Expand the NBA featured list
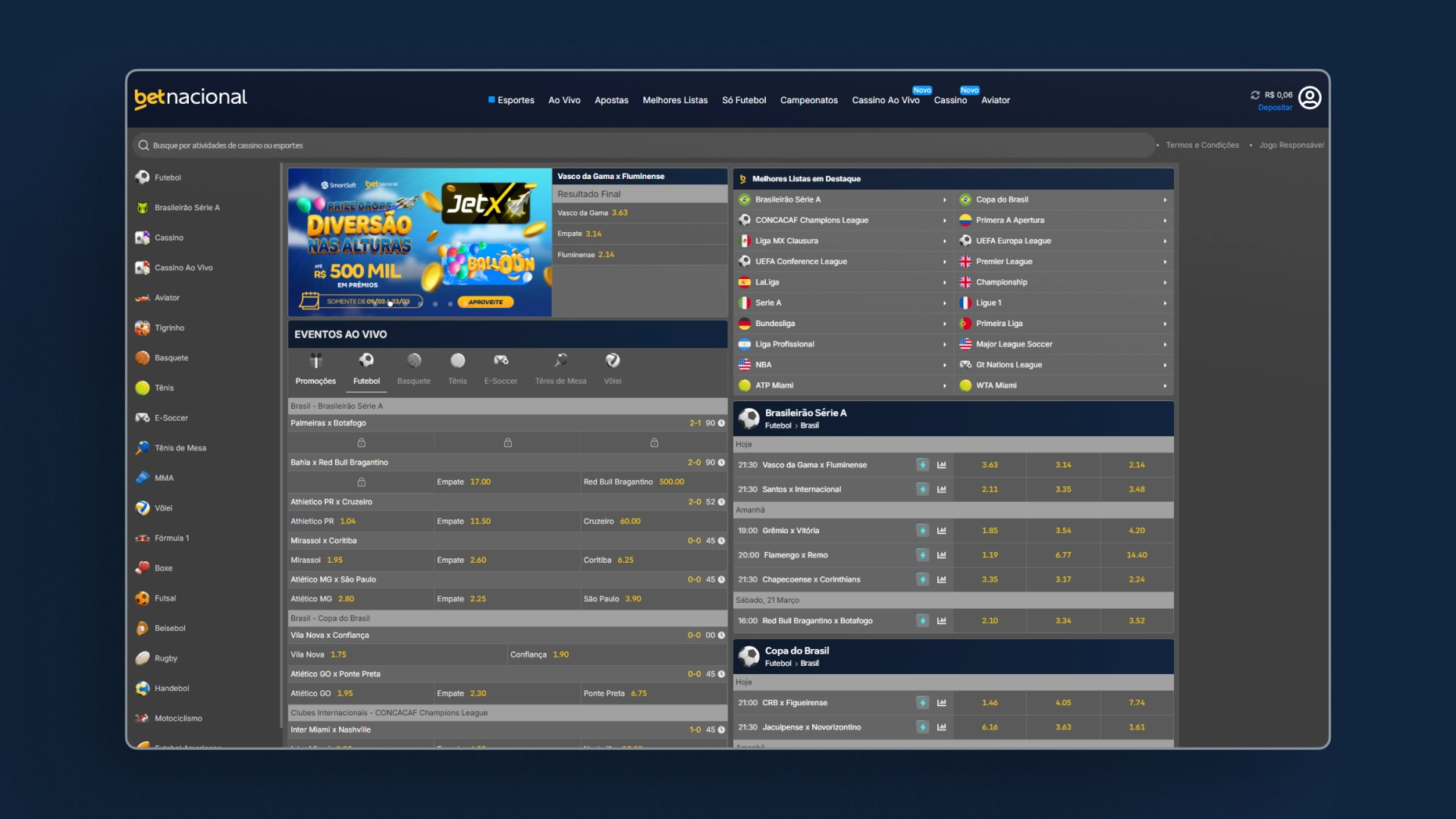This screenshot has height=819, width=1456. (x=843, y=365)
